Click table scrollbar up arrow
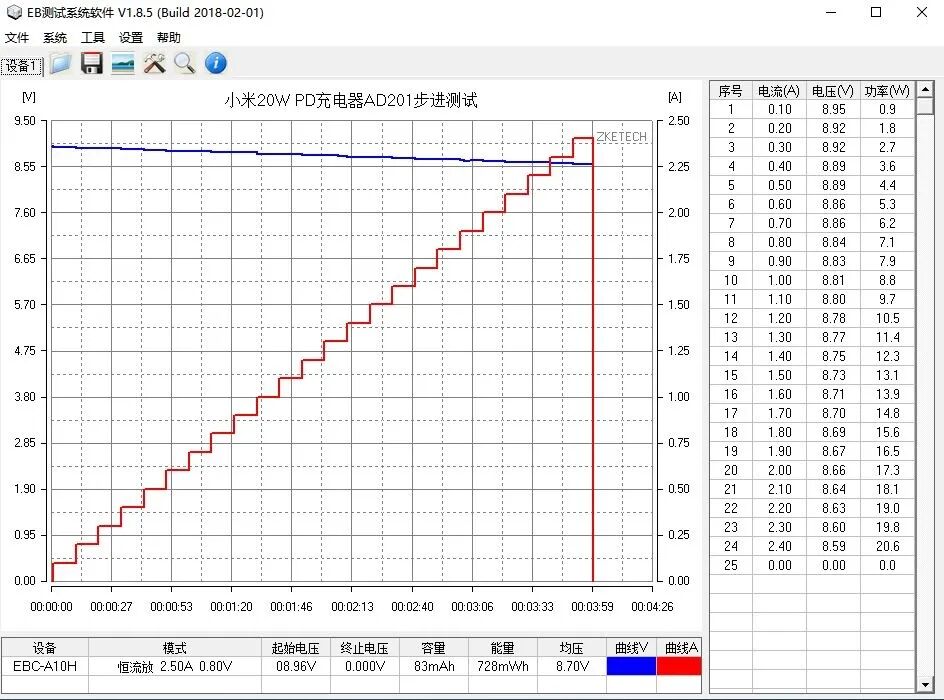 coord(925,90)
